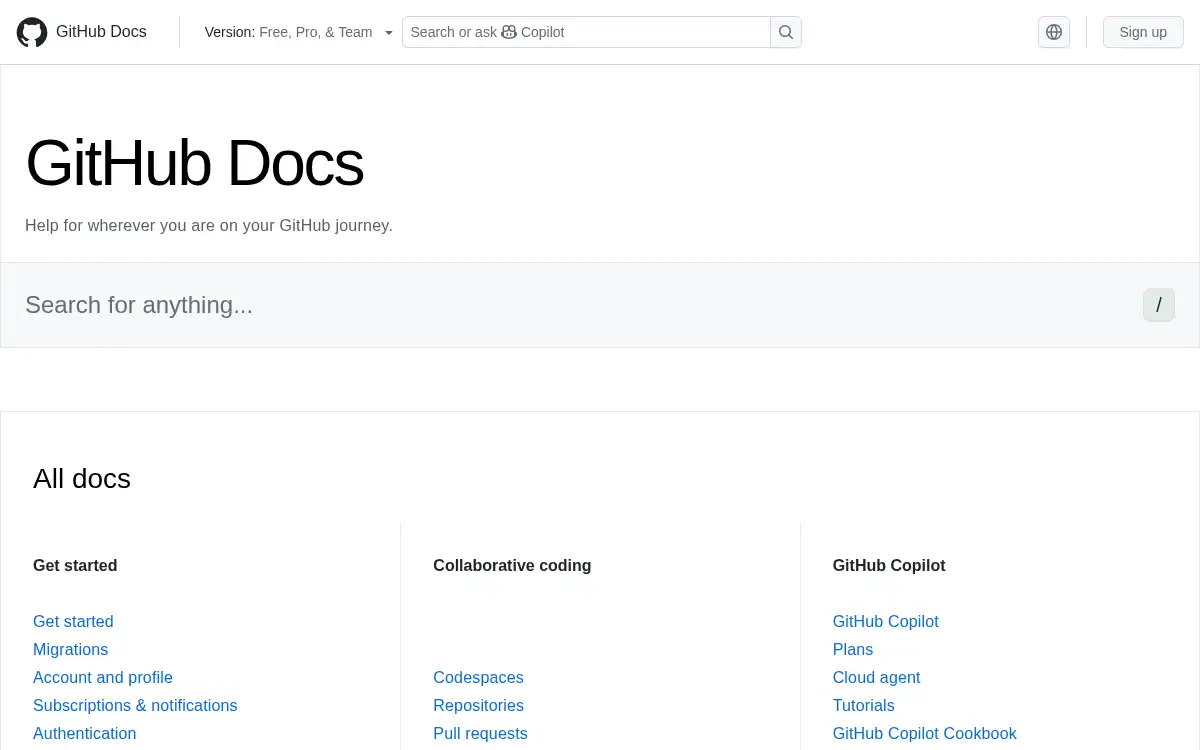Click the All docs heading
Screen dimensions: 1200x750
tap(82, 478)
